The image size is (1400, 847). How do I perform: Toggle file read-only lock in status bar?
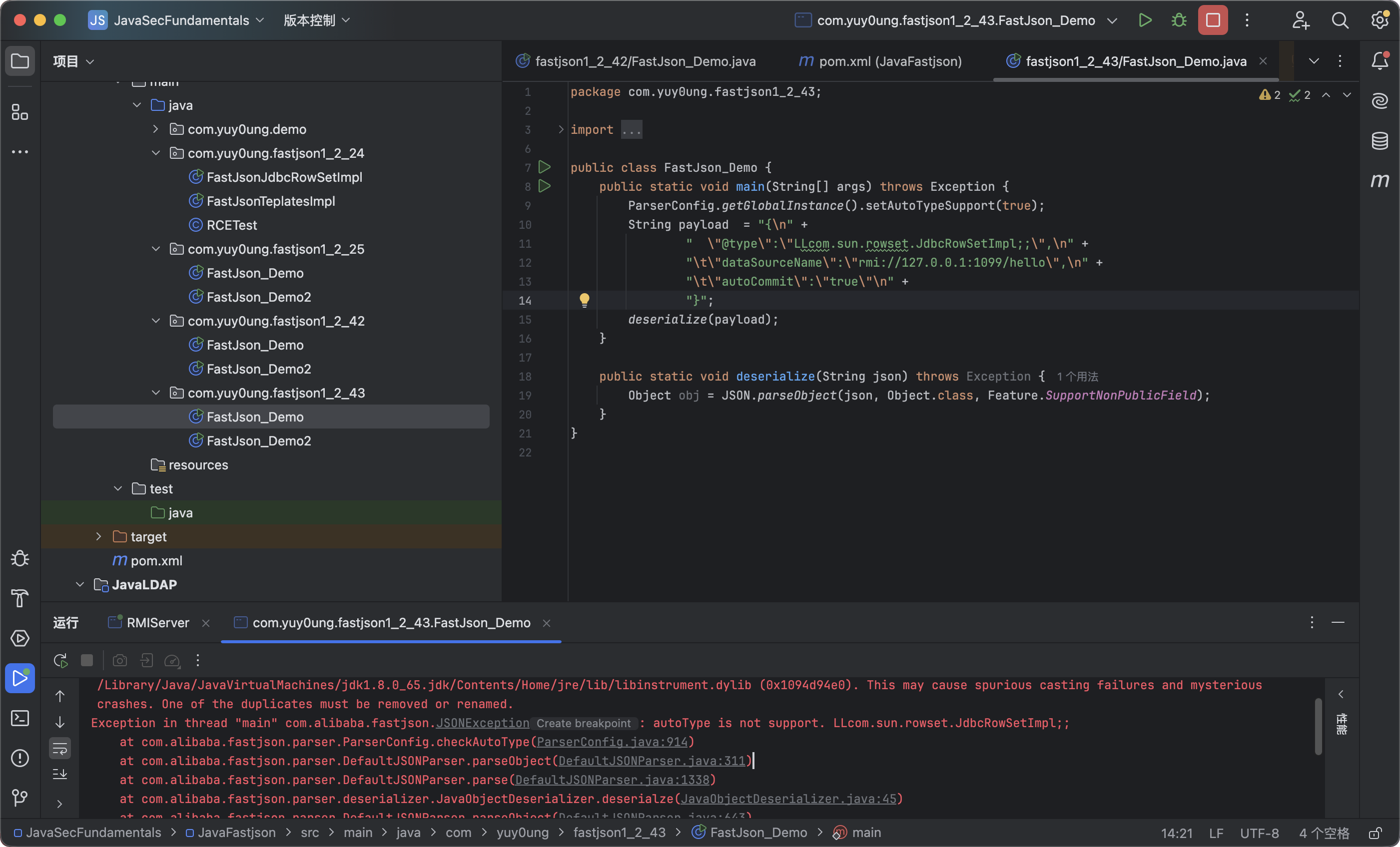[1375, 833]
